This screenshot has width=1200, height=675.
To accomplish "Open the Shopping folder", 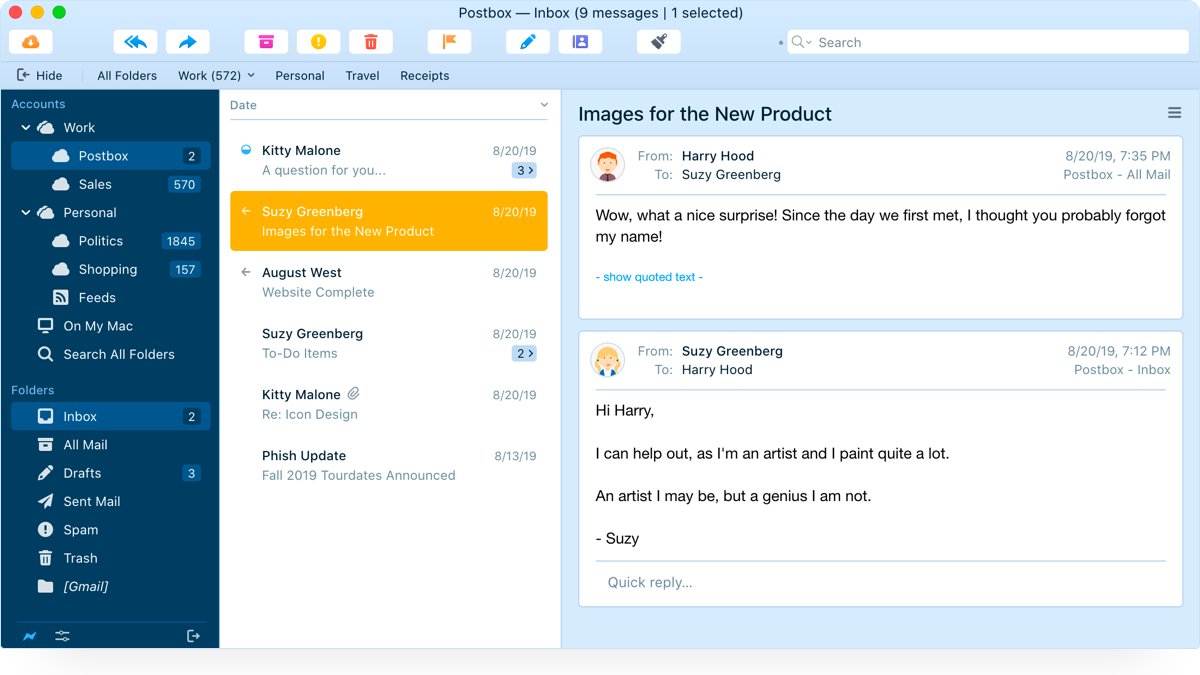I will (111, 269).
